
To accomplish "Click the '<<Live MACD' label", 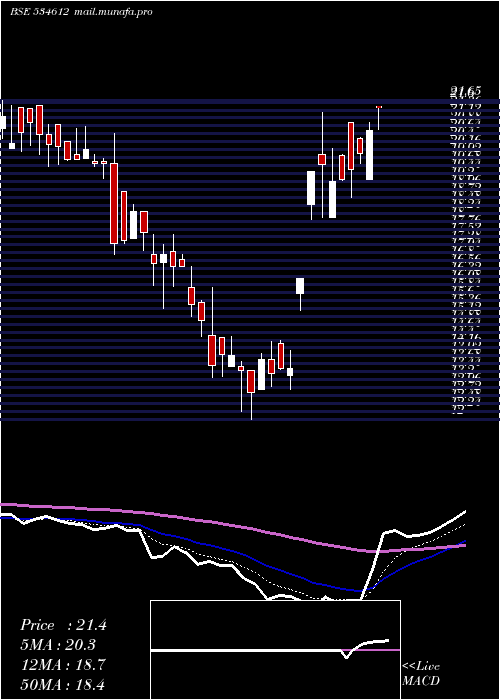I will coord(421,674).
